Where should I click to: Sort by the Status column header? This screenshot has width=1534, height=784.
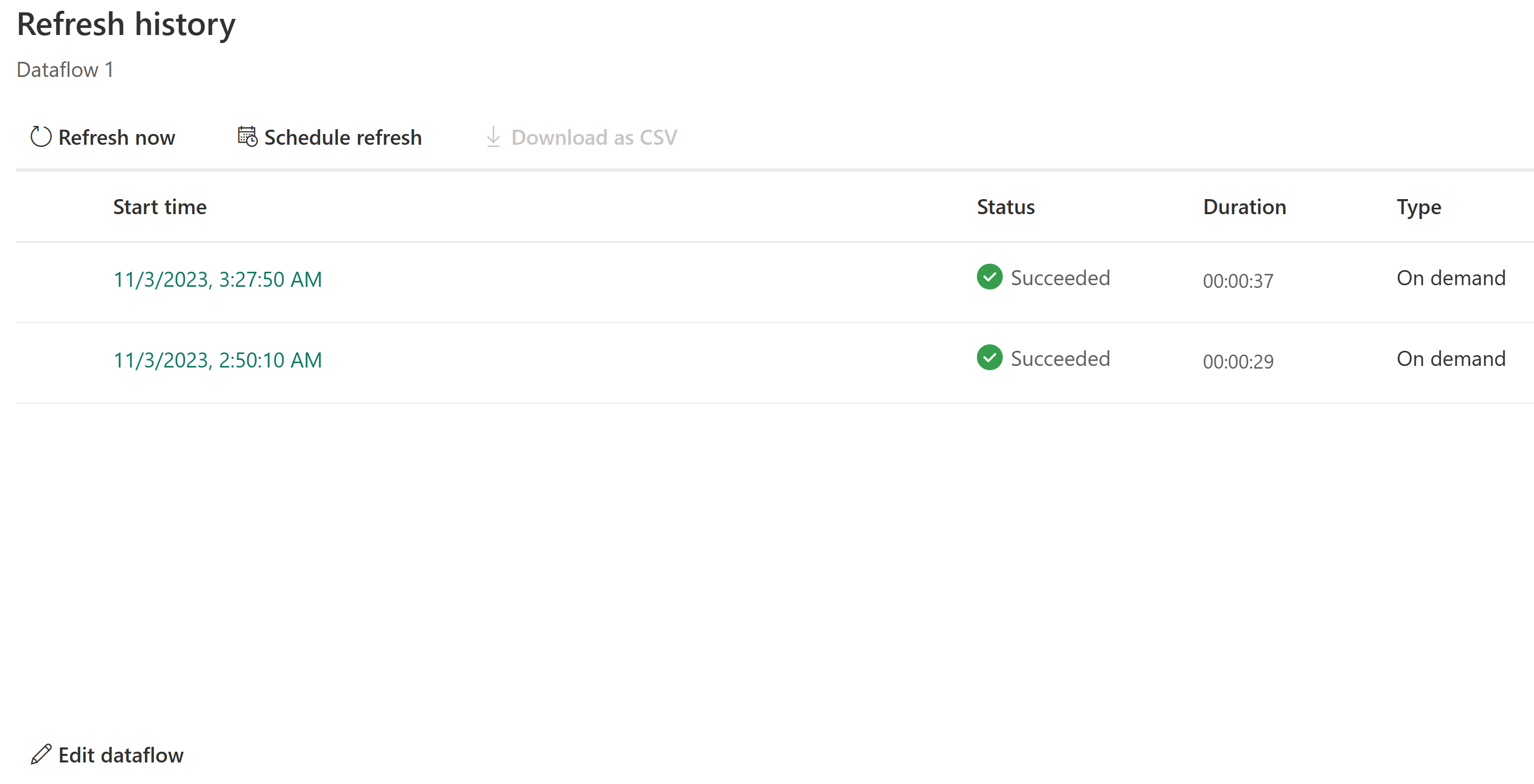click(x=1006, y=207)
